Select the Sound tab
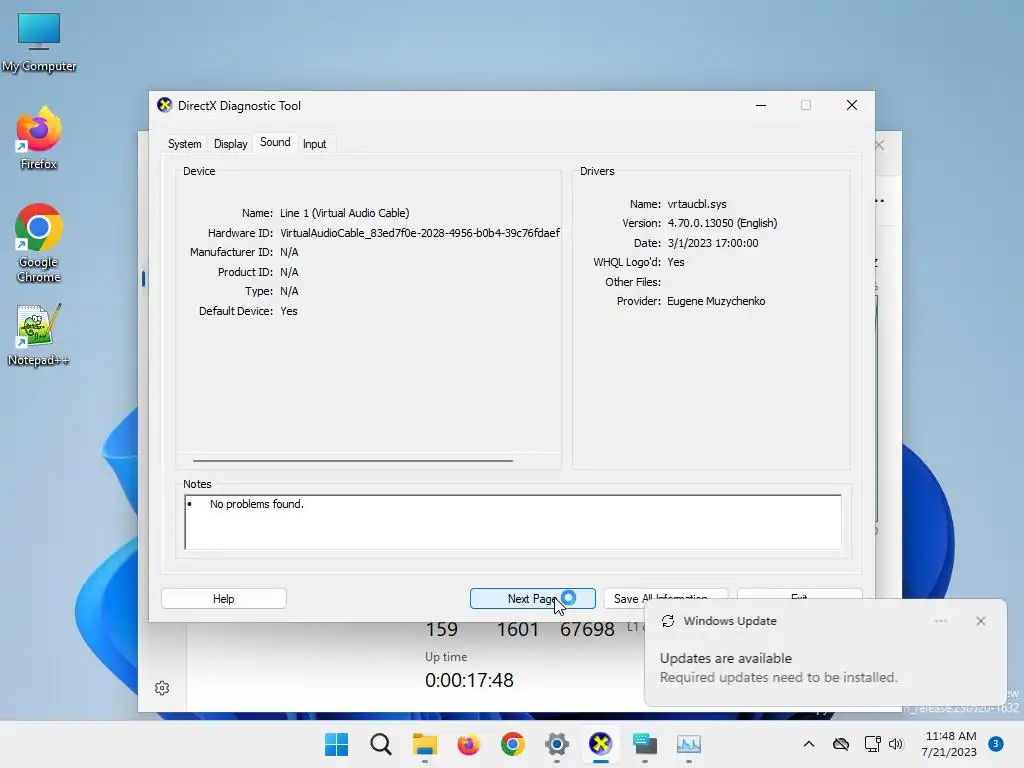The height and width of the screenshot is (768, 1024). [x=275, y=142]
